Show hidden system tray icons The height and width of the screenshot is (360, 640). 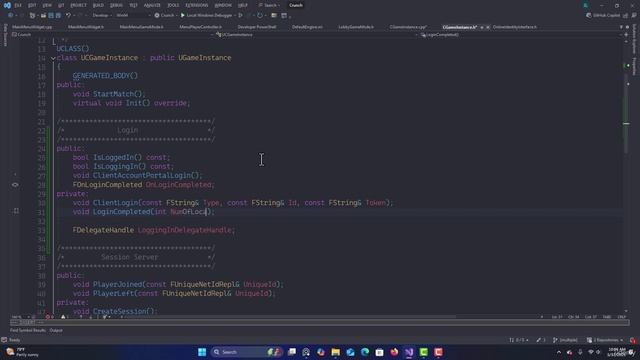point(559,352)
